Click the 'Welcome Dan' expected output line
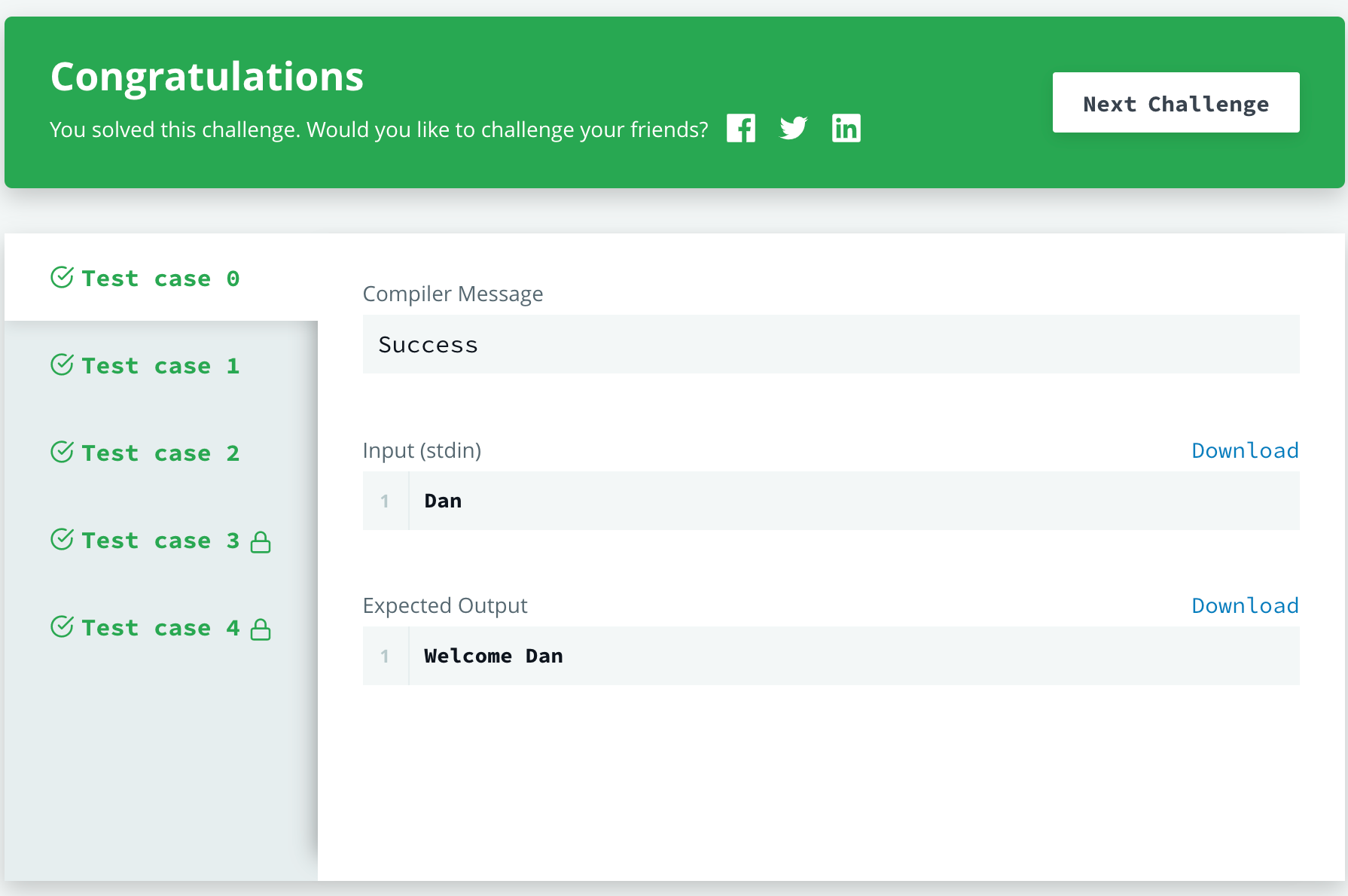This screenshot has height=896, width=1348. 493,656
